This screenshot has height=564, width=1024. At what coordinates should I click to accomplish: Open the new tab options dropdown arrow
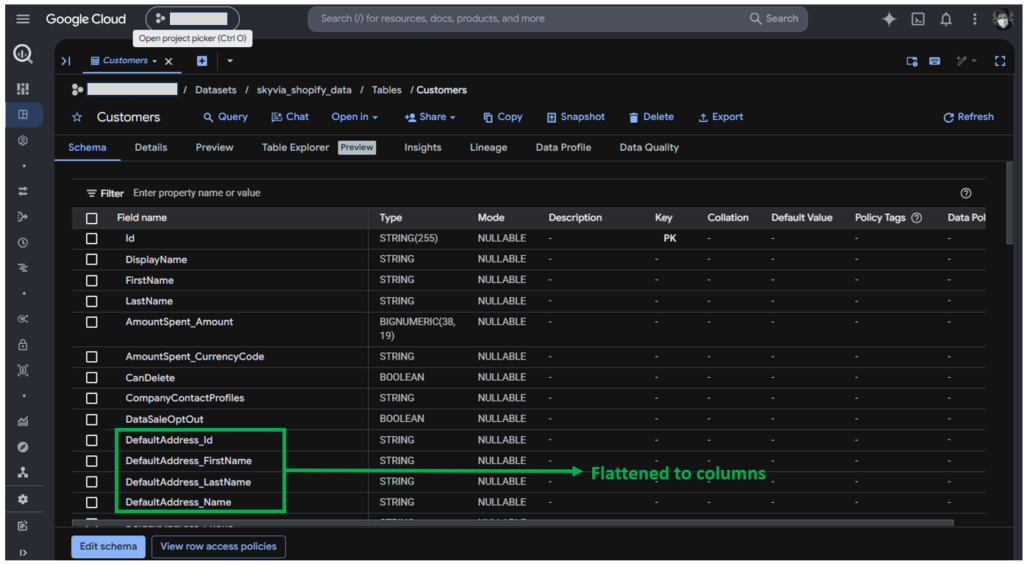coord(230,61)
